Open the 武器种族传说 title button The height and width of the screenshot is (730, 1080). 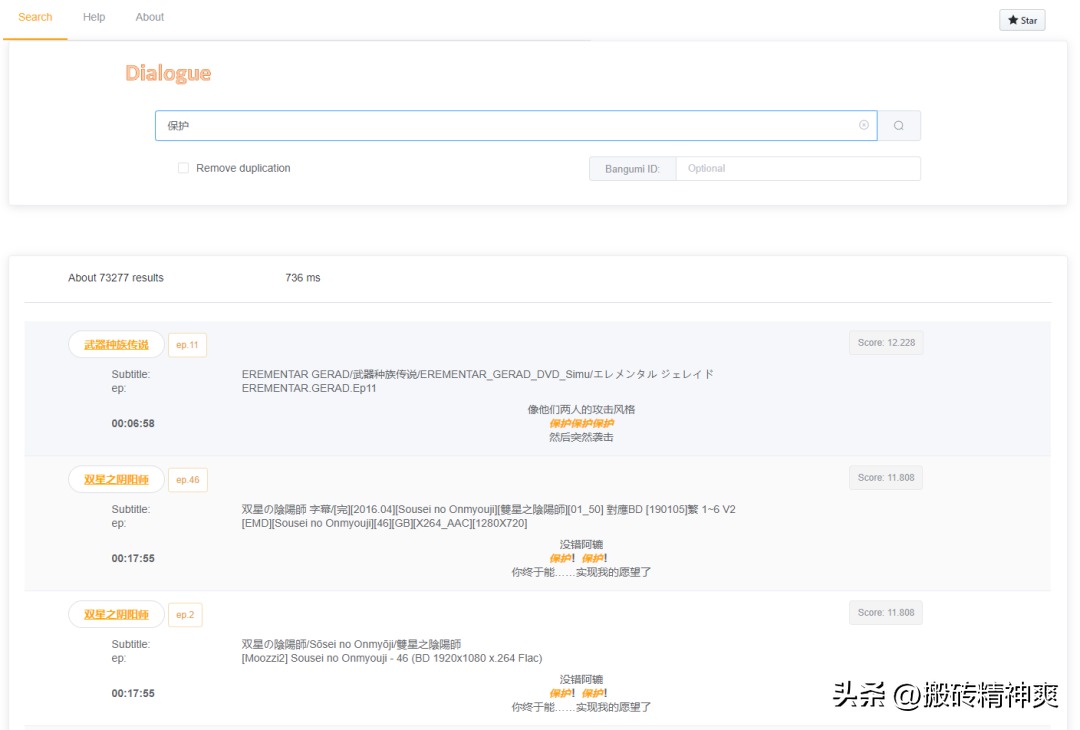pyautogui.click(x=116, y=344)
